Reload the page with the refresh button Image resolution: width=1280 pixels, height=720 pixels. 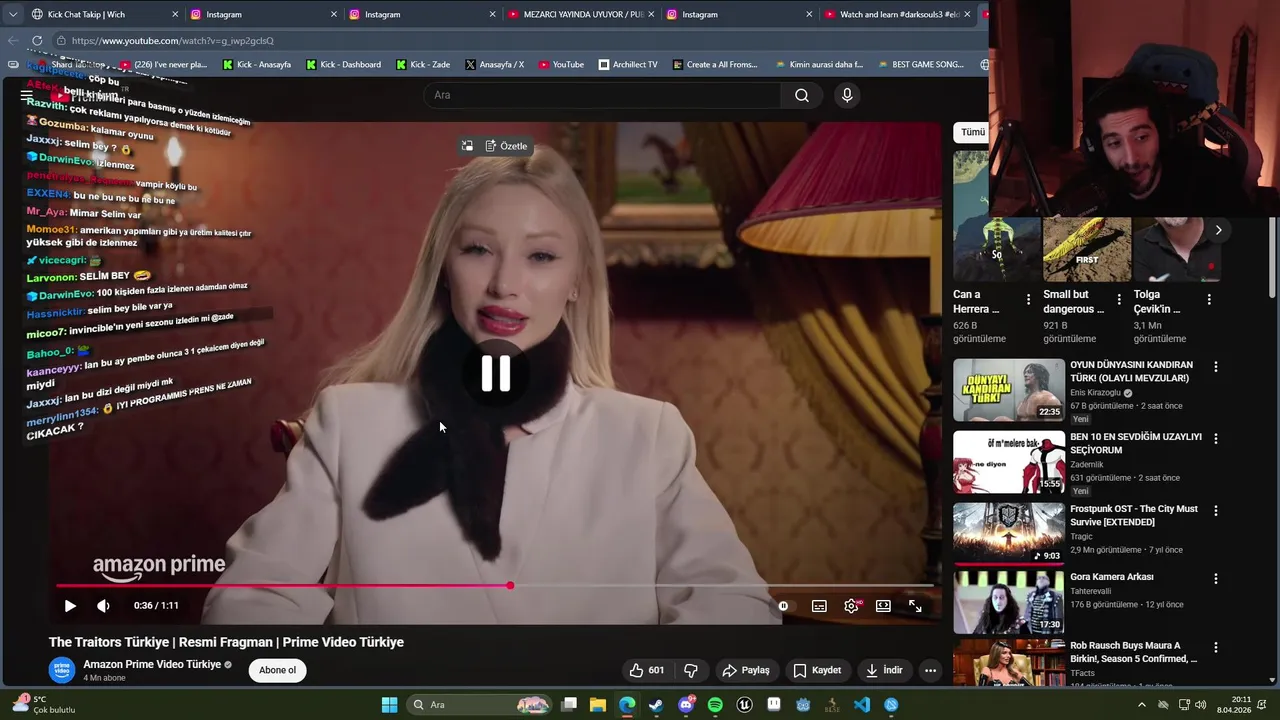tap(37, 41)
